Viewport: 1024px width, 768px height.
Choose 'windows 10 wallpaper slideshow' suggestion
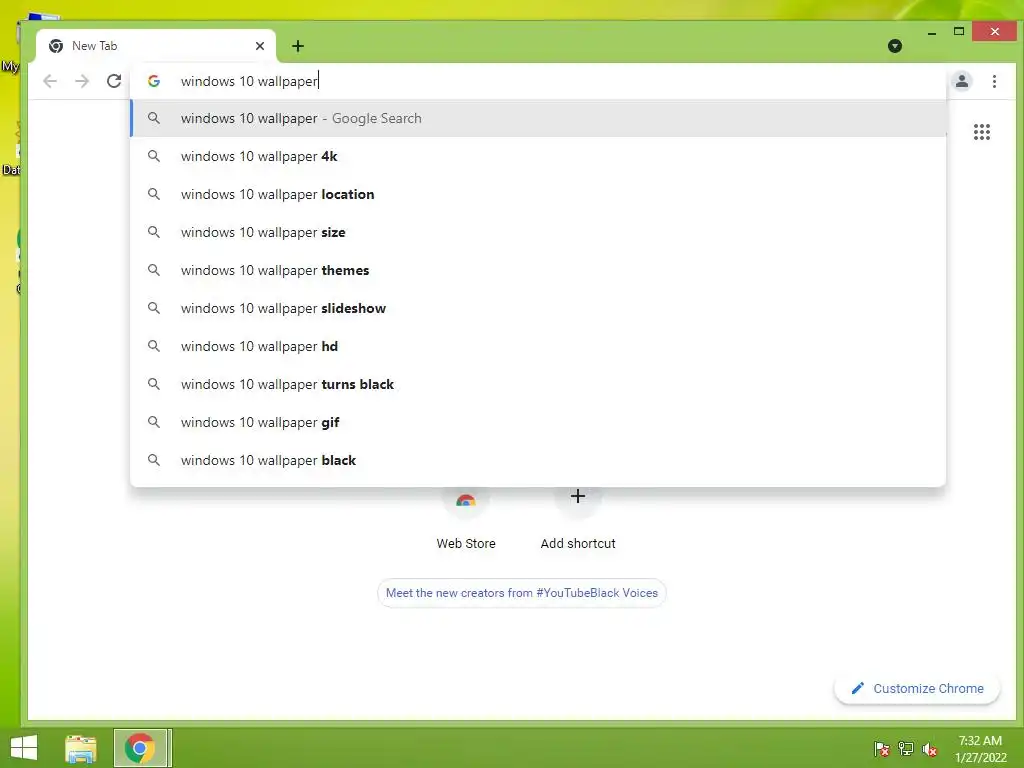pyautogui.click(x=538, y=308)
